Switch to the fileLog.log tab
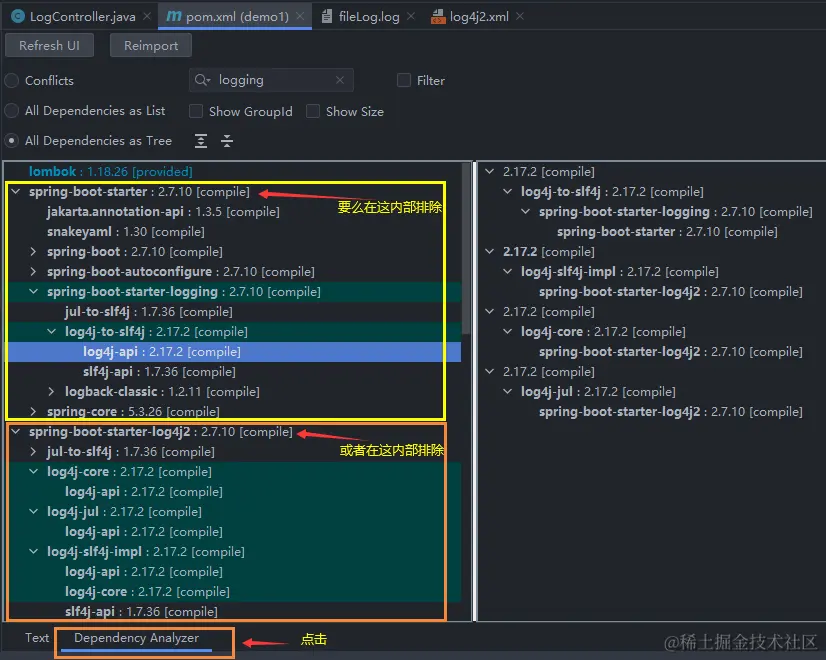826x660 pixels. click(369, 16)
